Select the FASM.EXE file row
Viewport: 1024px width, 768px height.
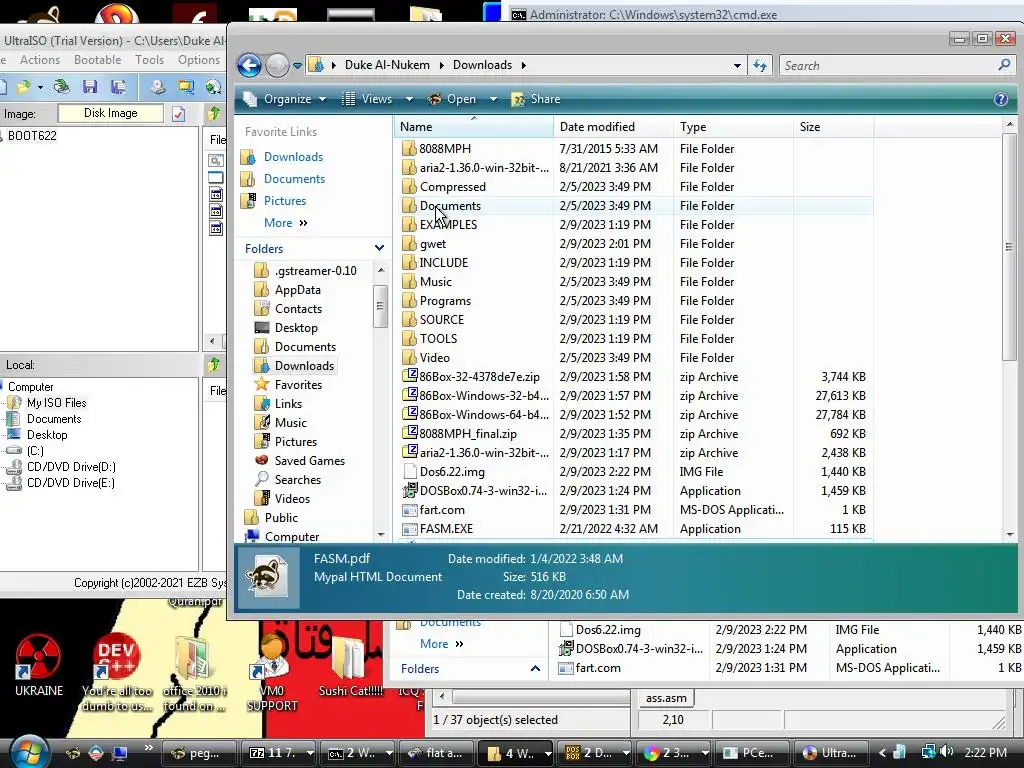(637, 528)
